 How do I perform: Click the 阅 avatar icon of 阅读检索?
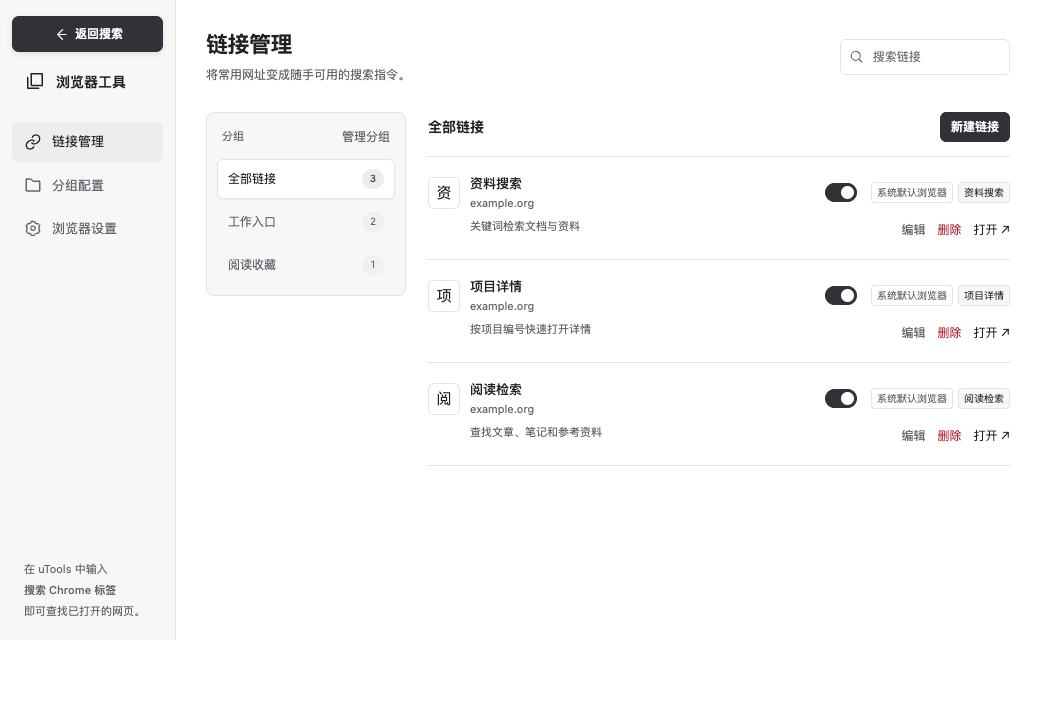coord(444,398)
